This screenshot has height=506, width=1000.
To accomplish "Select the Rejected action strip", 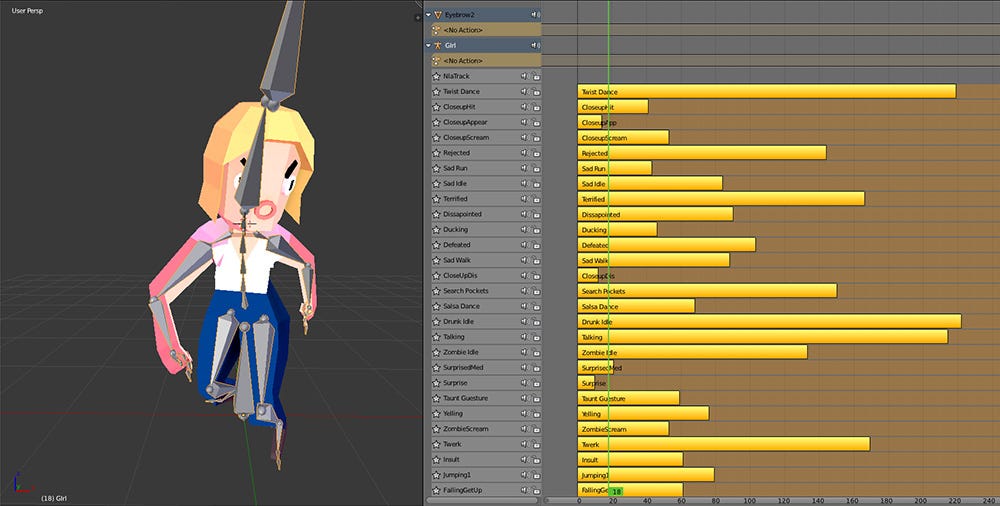I will 702,153.
